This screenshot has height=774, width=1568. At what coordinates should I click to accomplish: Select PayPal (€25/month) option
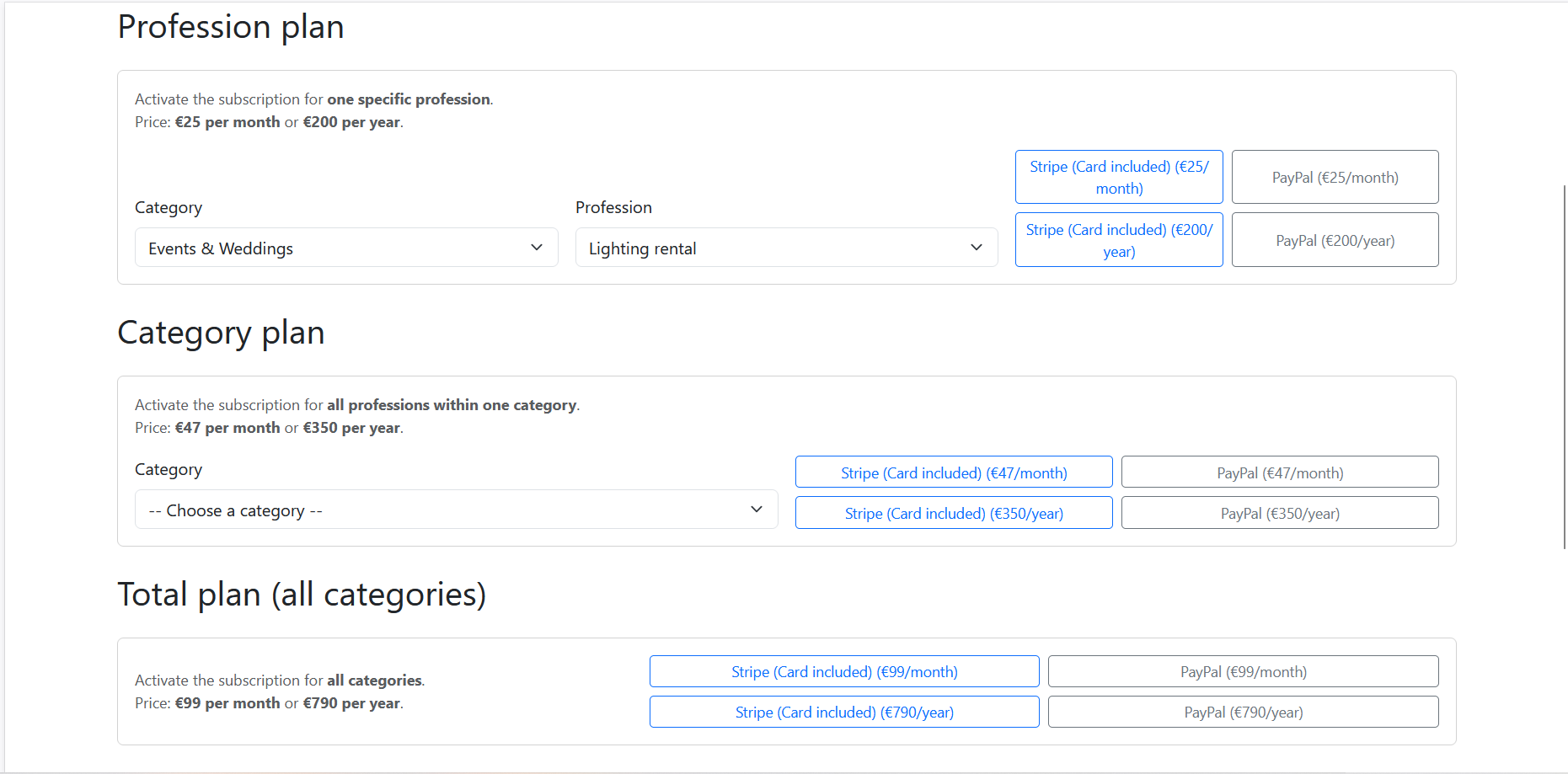(x=1334, y=177)
